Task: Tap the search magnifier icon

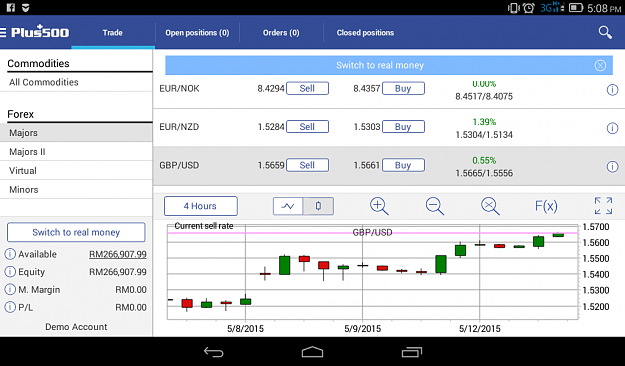Action: [x=605, y=32]
